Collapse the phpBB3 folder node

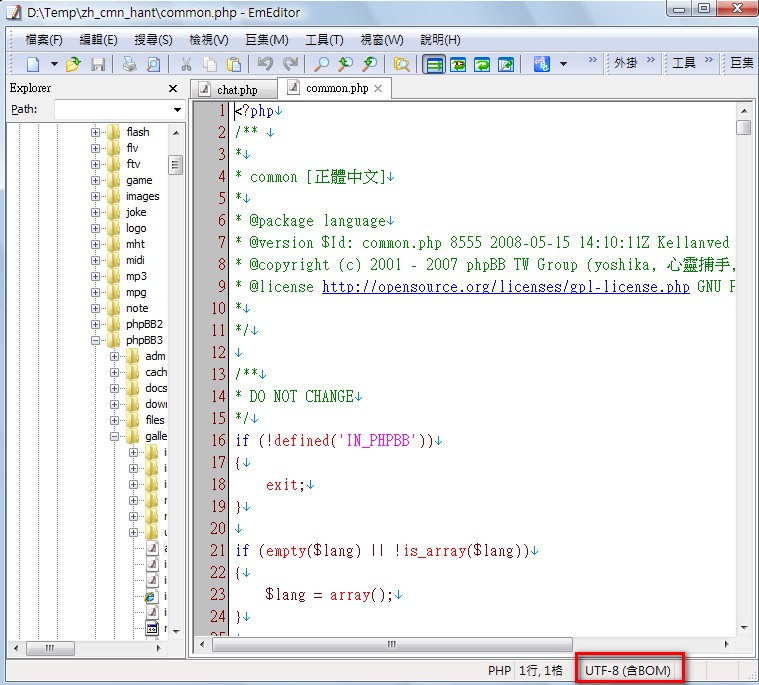(x=95, y=340)
